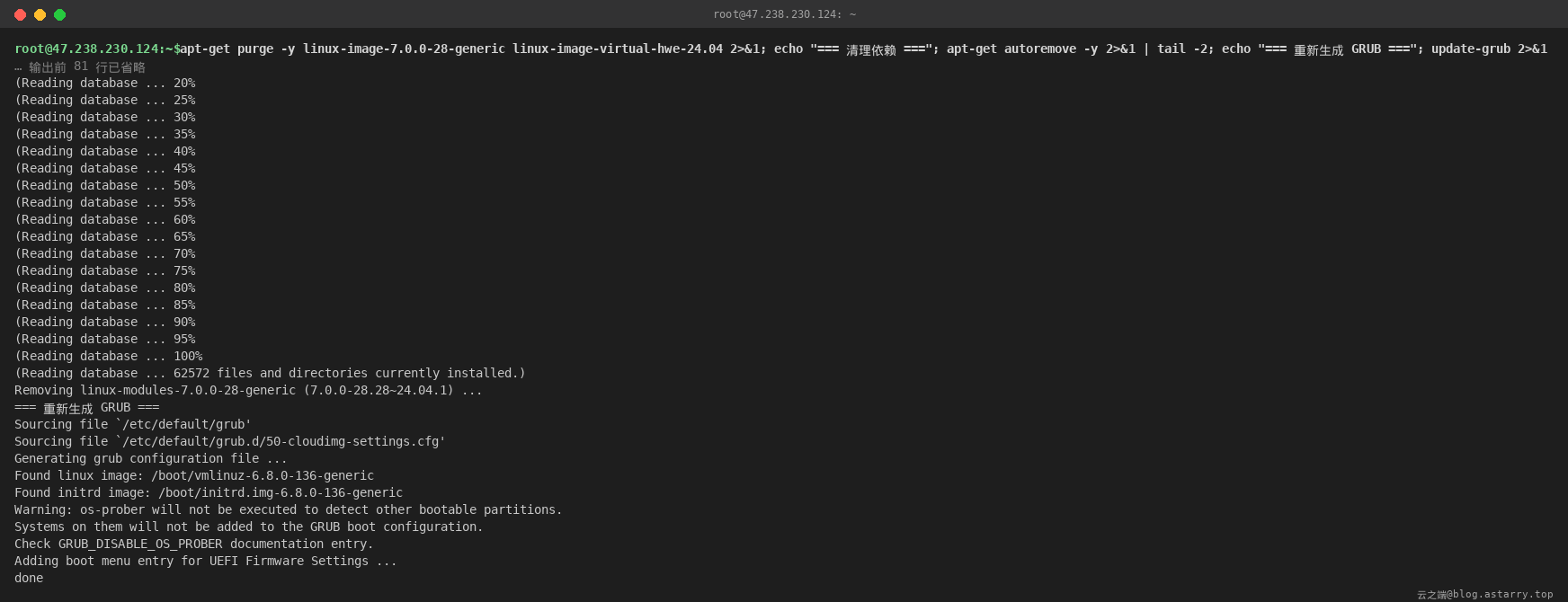Click the /boot/vmlinuz-6.8.0-136-generic path
1568x602 pixels.
click(263, 475)
